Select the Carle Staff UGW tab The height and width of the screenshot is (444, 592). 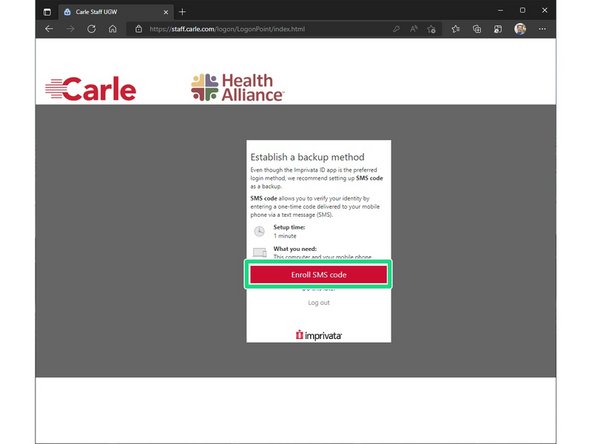(116, 12)
